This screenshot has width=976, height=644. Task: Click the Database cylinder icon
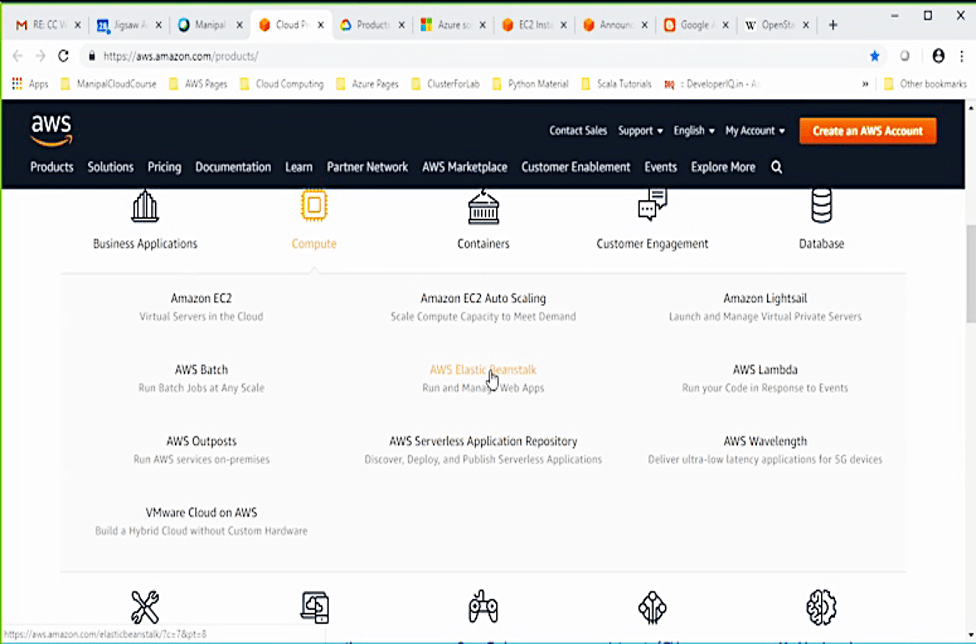point(821,206)
